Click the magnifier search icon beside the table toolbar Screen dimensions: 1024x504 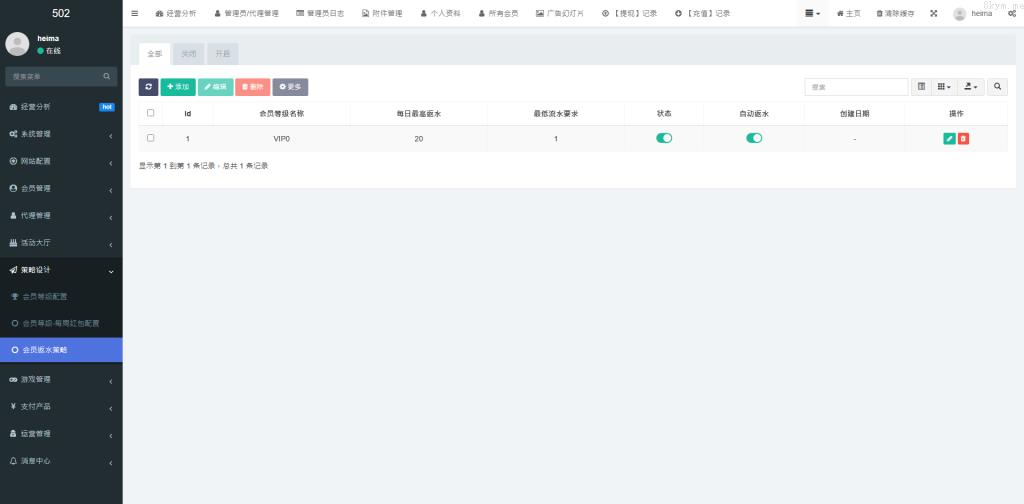tap(998, 87)
